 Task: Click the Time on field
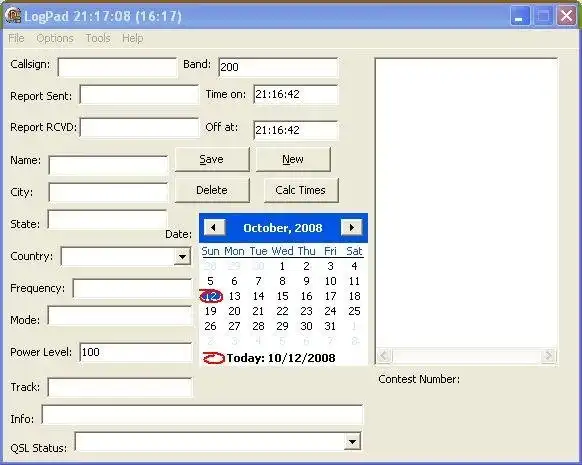point(296,95)
